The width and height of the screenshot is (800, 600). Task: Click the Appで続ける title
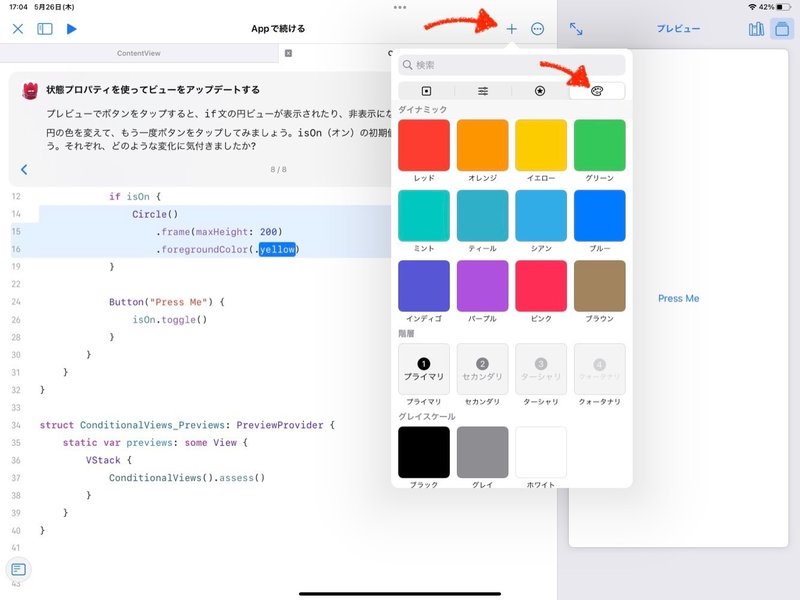[278, 29]
